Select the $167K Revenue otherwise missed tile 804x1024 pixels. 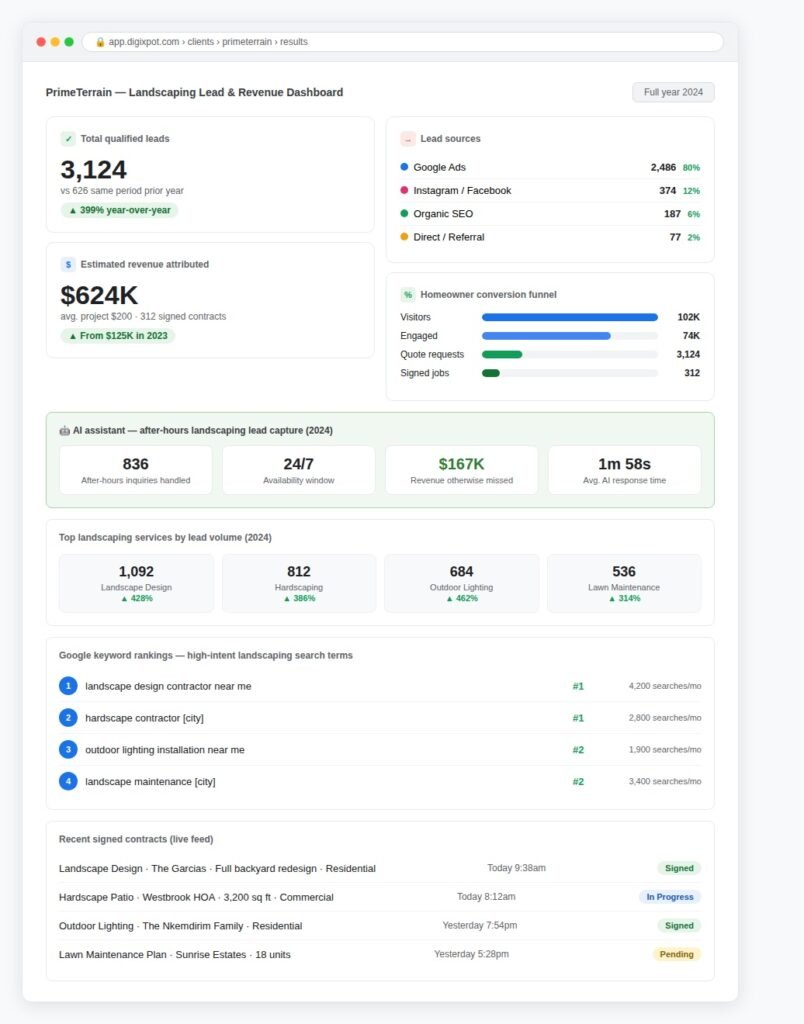tap(461, 470)
